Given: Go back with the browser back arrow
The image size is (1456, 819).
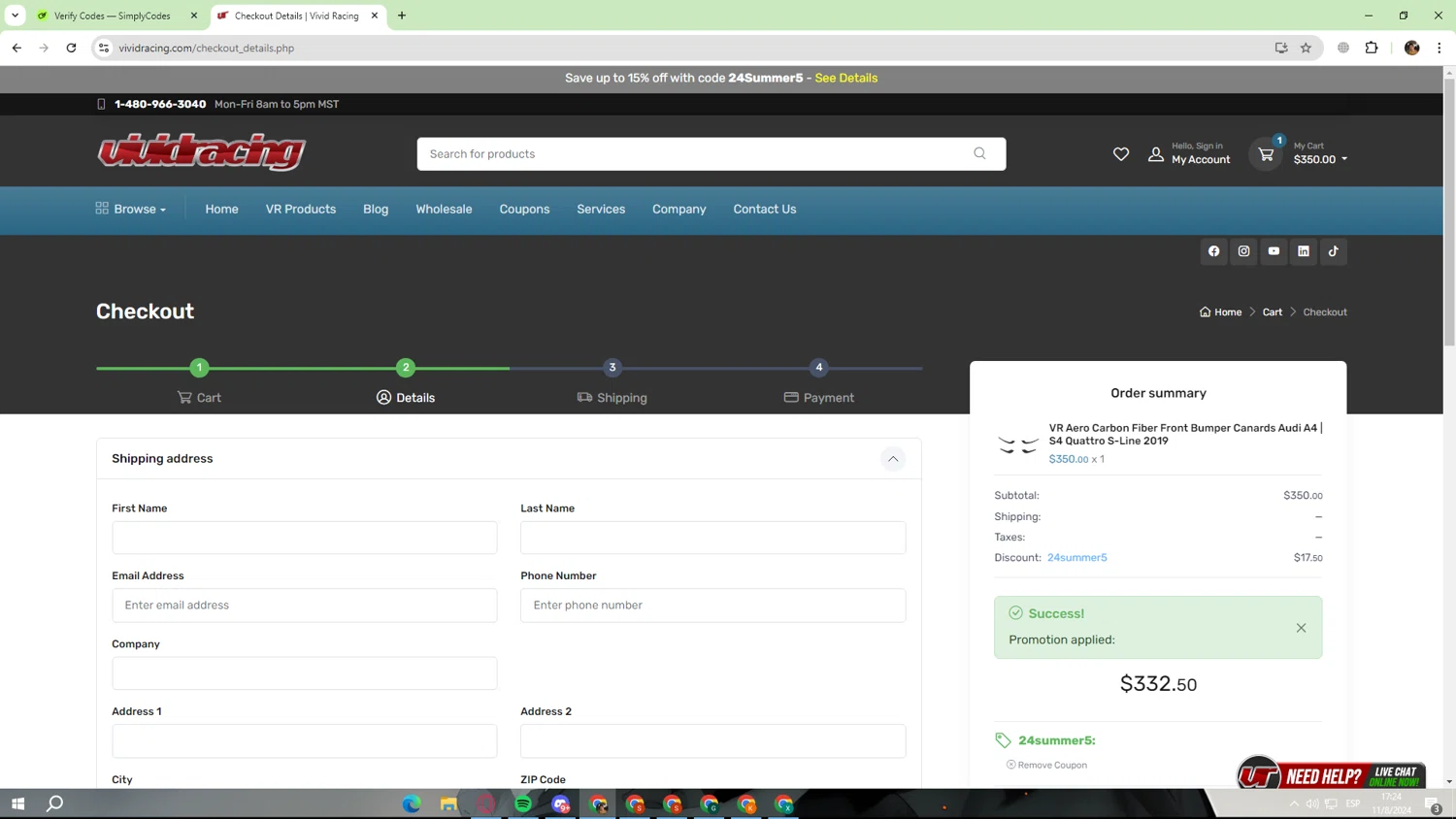Looking at the screenshot, I should [17, 48].
